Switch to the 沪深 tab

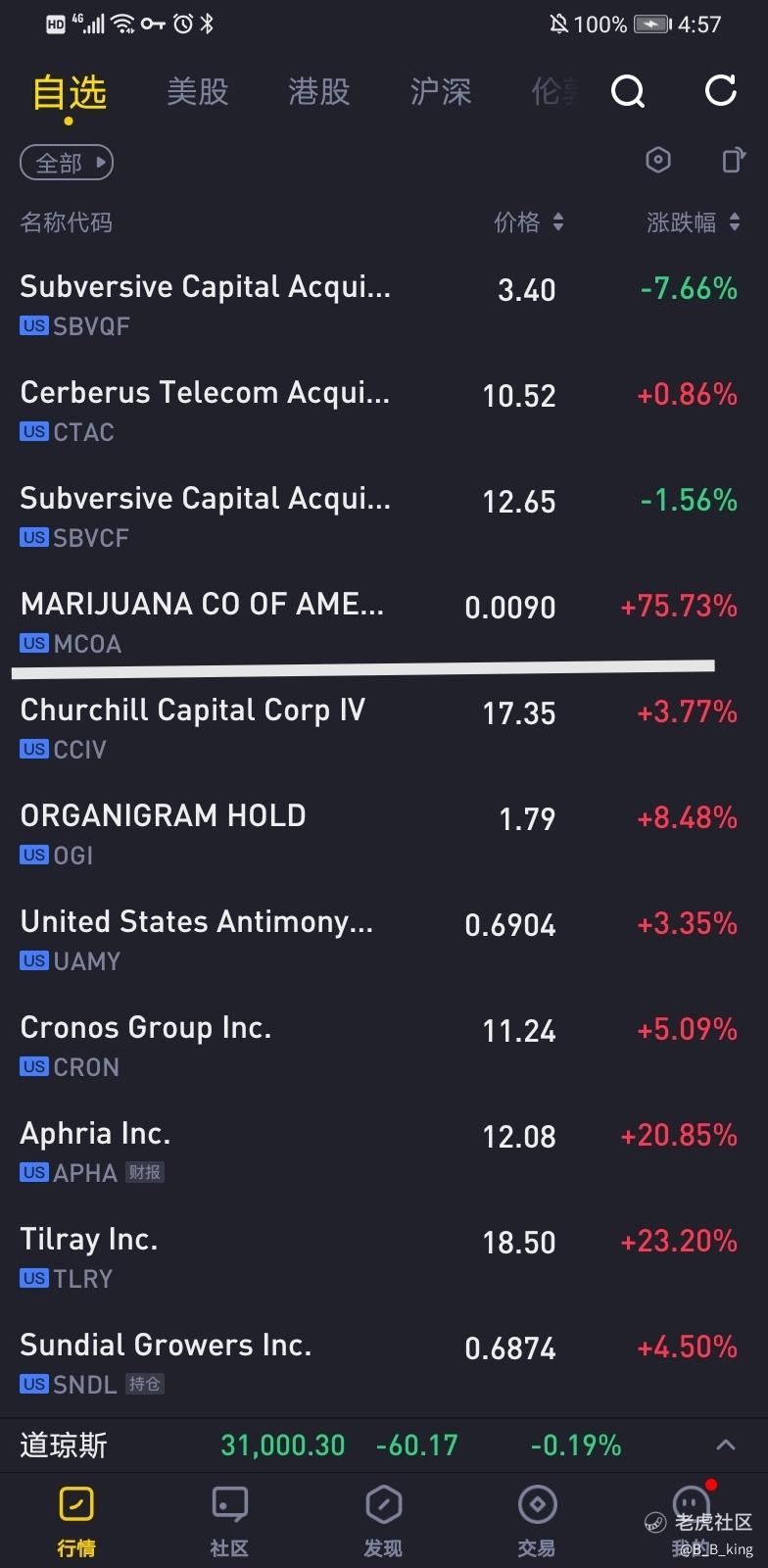440,92
